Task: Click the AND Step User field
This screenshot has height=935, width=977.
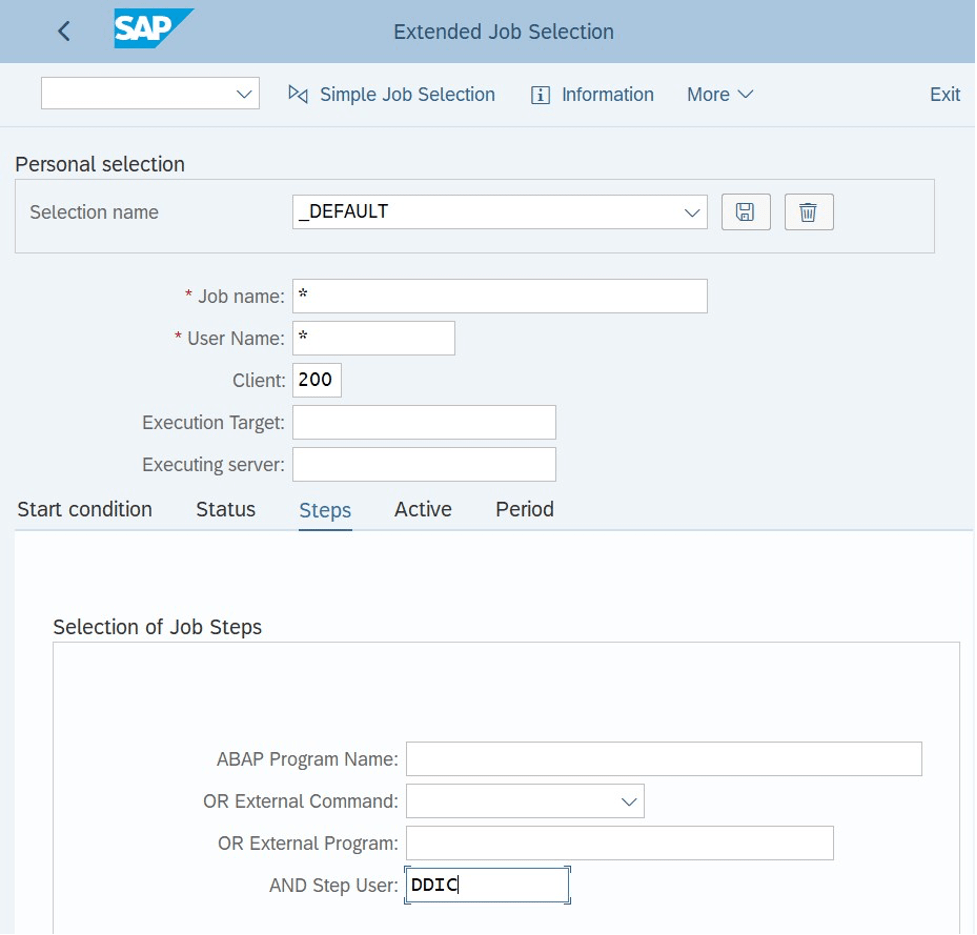Action: (x=487, y=884)
